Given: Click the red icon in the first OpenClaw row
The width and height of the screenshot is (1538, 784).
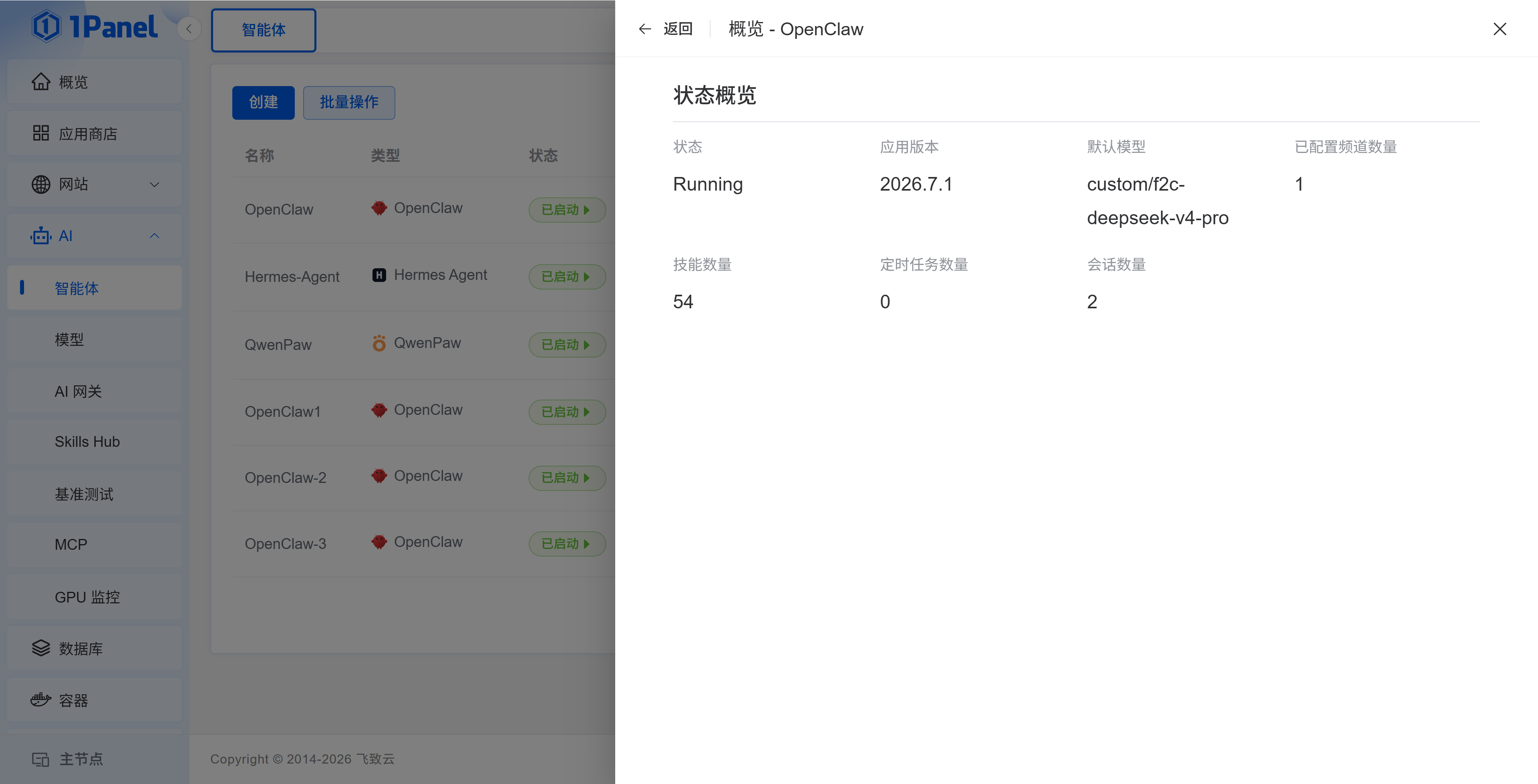Looking at the screenshot, I should (379, 208).
